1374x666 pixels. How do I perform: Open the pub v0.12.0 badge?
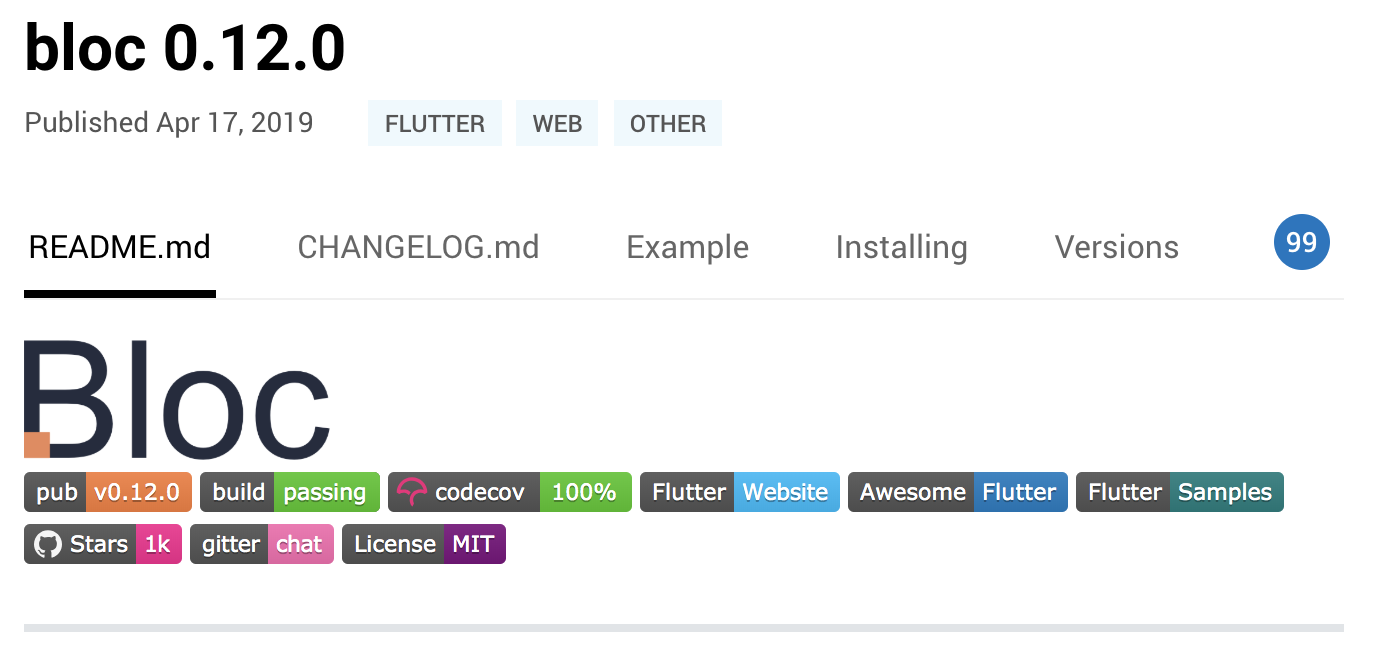pyautogui.click(x=107, y=492)
